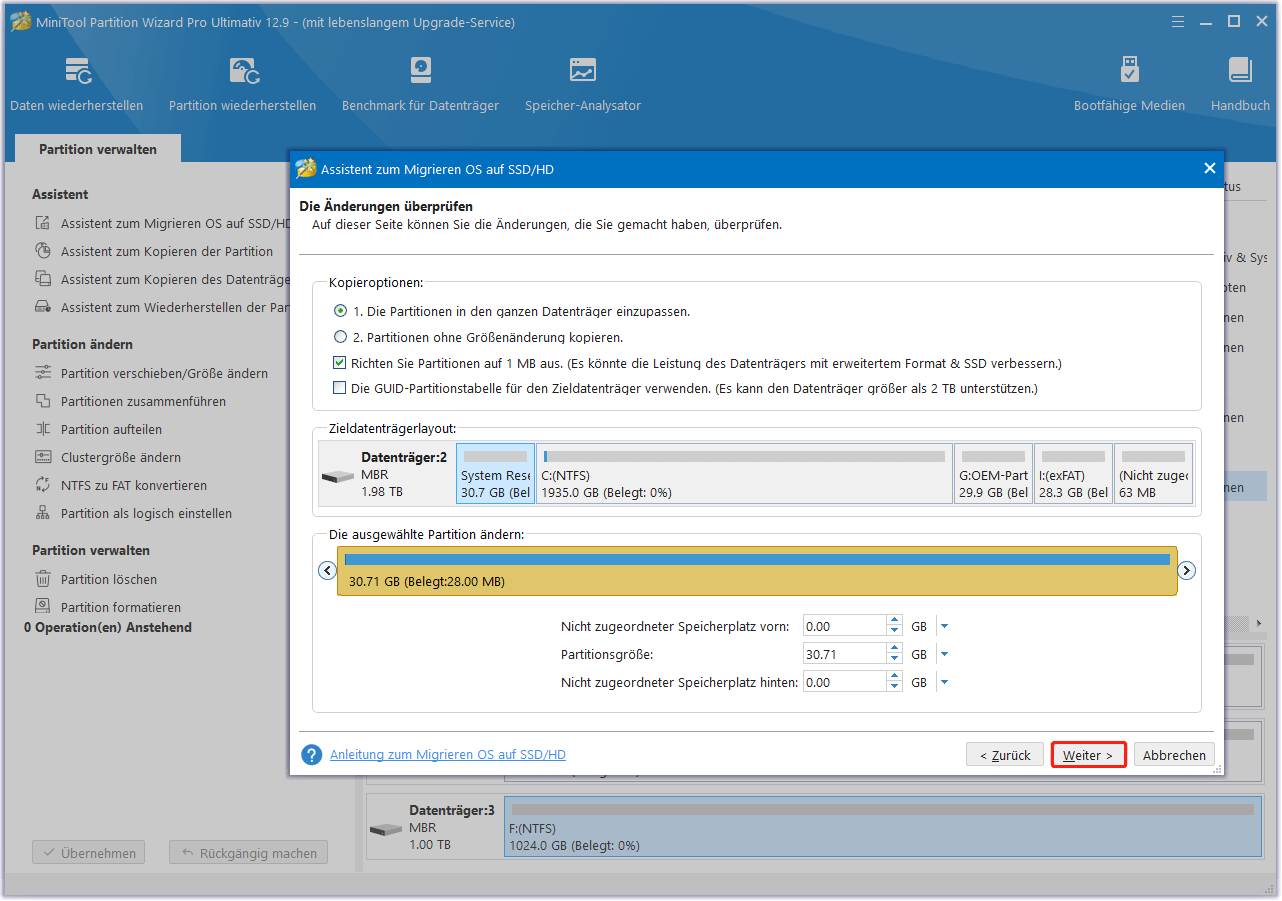Screen dimensions: 1282x901
Task: Open Anleitung zum Migrieren OS link
Action: [448, 755]
